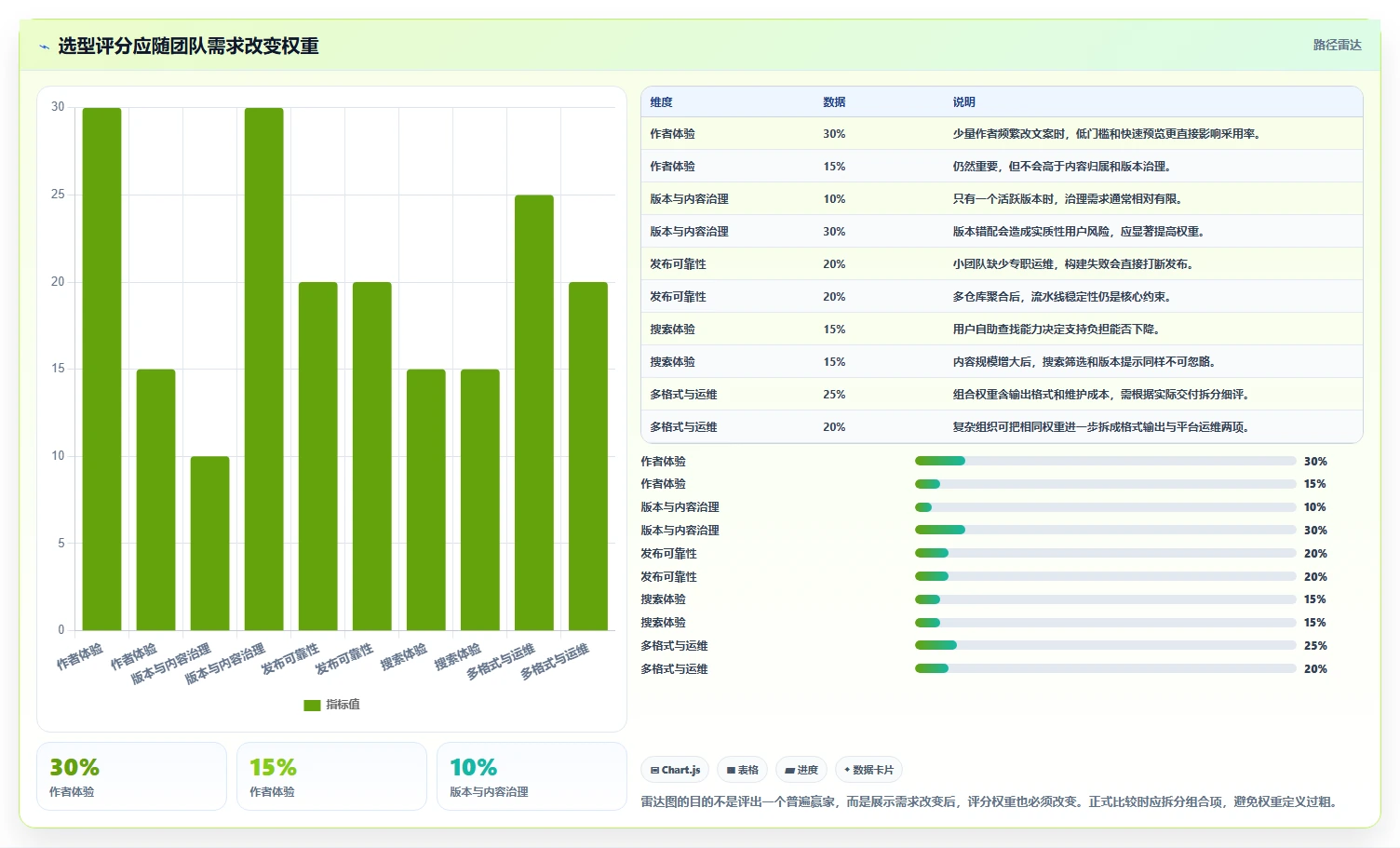Image resolution: width=1400 pixels, height=848 pixels.
Task: Toggle the 指标值 legend item under the chart
Action: (x=331, y=705)
